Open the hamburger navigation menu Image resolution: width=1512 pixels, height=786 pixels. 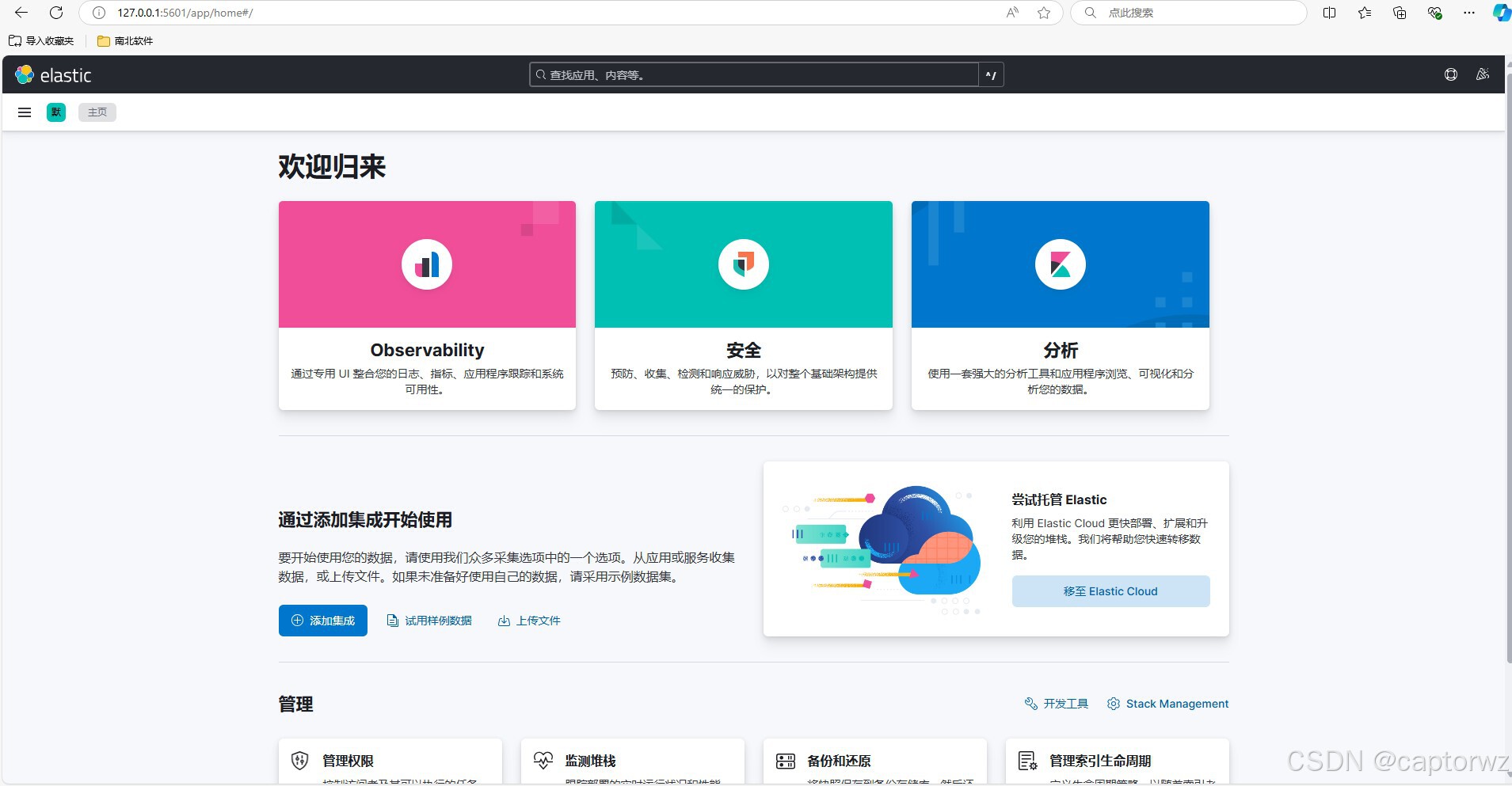click(x=25, y=112)
